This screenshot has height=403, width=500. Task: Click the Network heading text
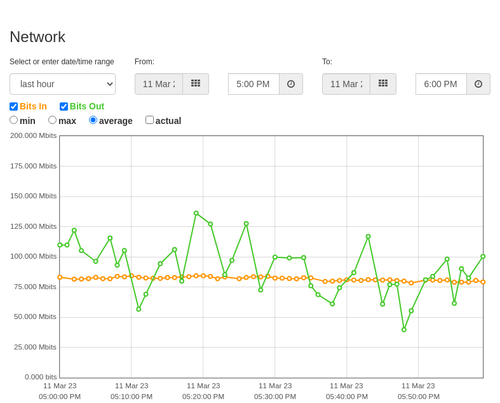point(37,37)
